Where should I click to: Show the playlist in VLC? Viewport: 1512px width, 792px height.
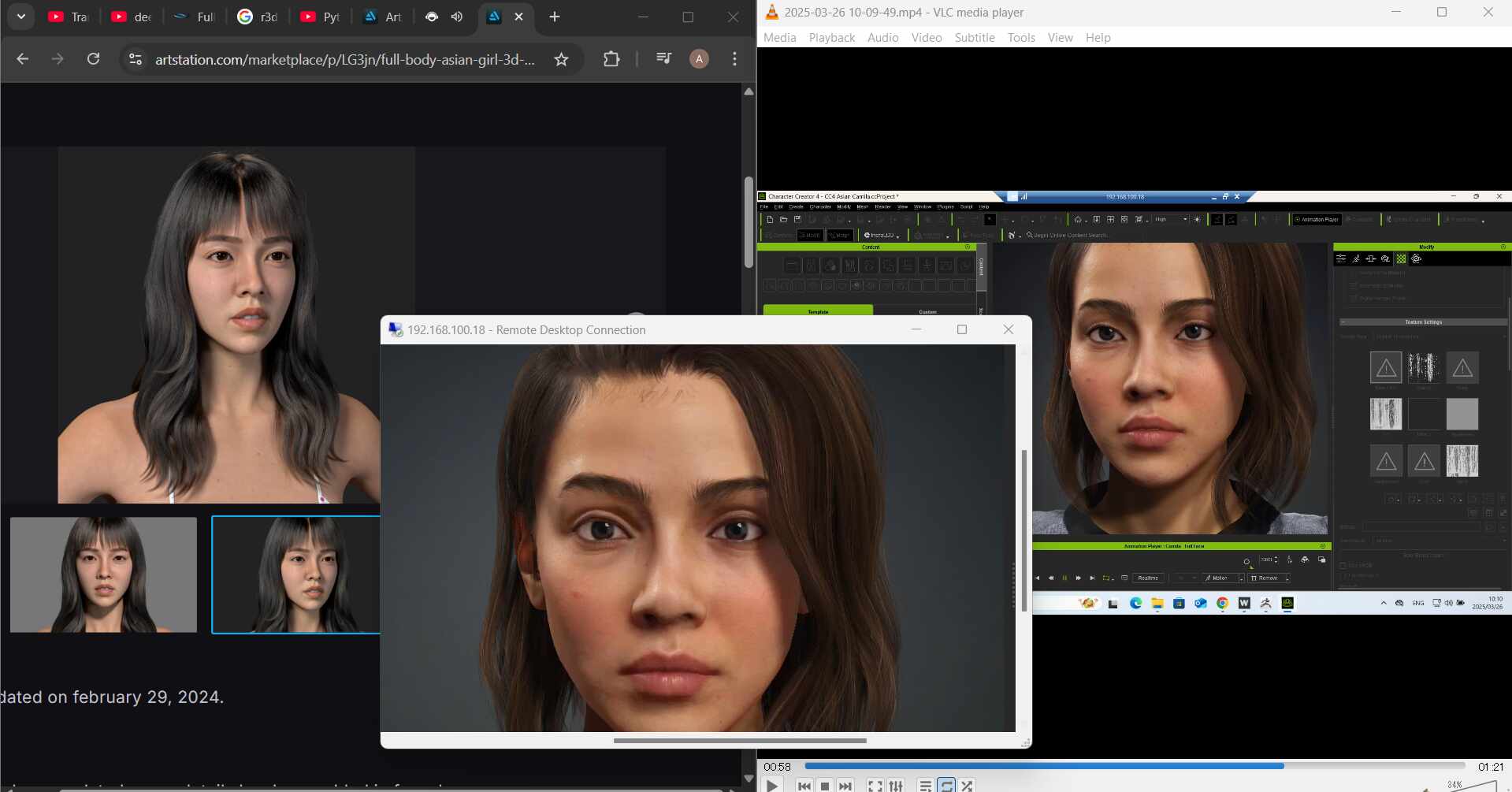926,785
